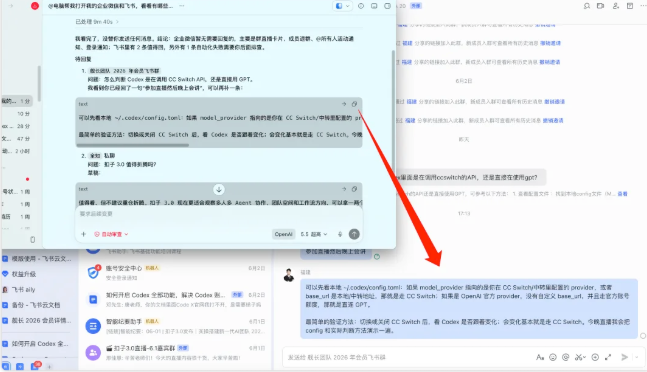Screen dimensions: 647x372
Task: Select the Codex sidebar thread marked "47 分"
Action: tap(17, 139)
